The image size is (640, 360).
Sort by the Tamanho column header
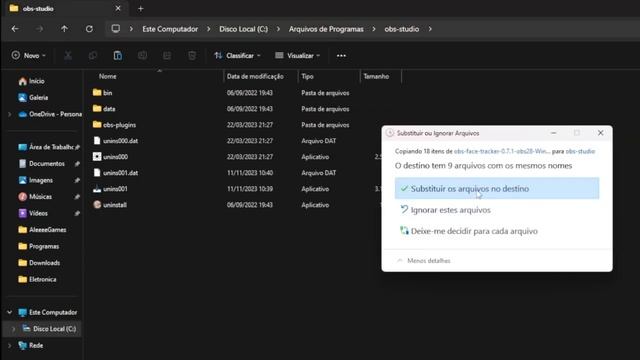(376, 76)
